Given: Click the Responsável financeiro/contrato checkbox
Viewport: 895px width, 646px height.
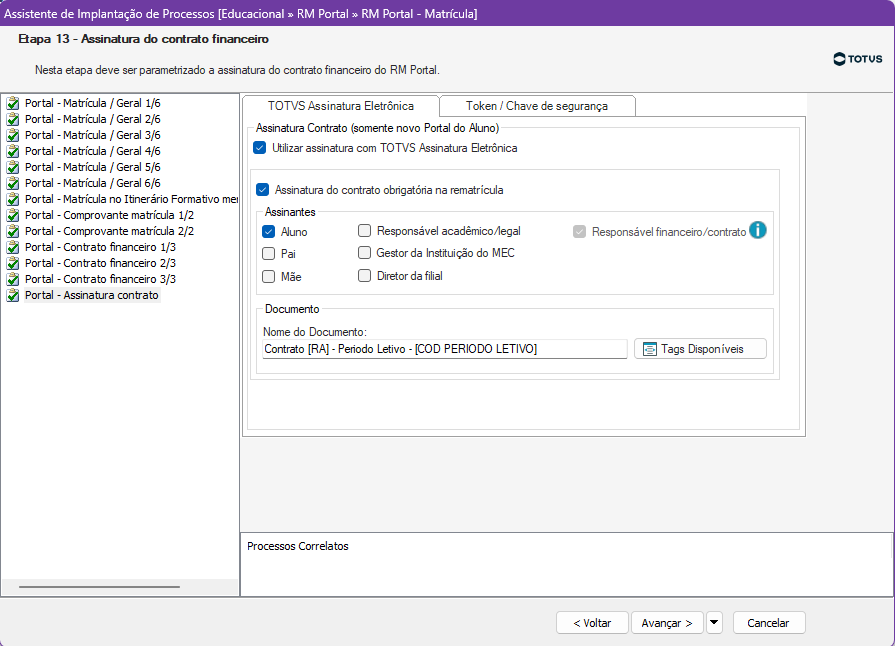Looking at the screenshot, I should click(x=579, y=232).
